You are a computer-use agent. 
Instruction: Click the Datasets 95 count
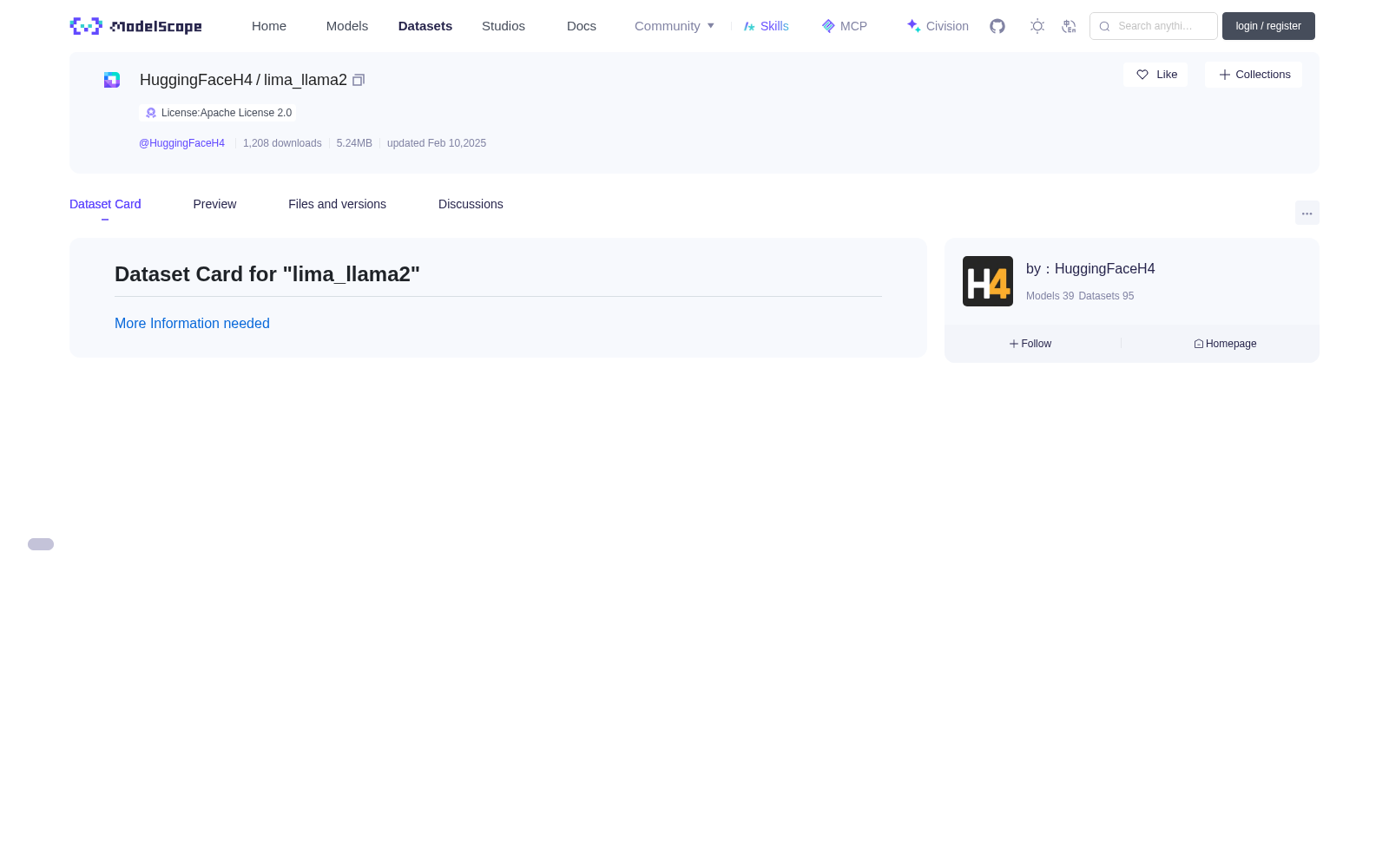tap(1106, 296)
